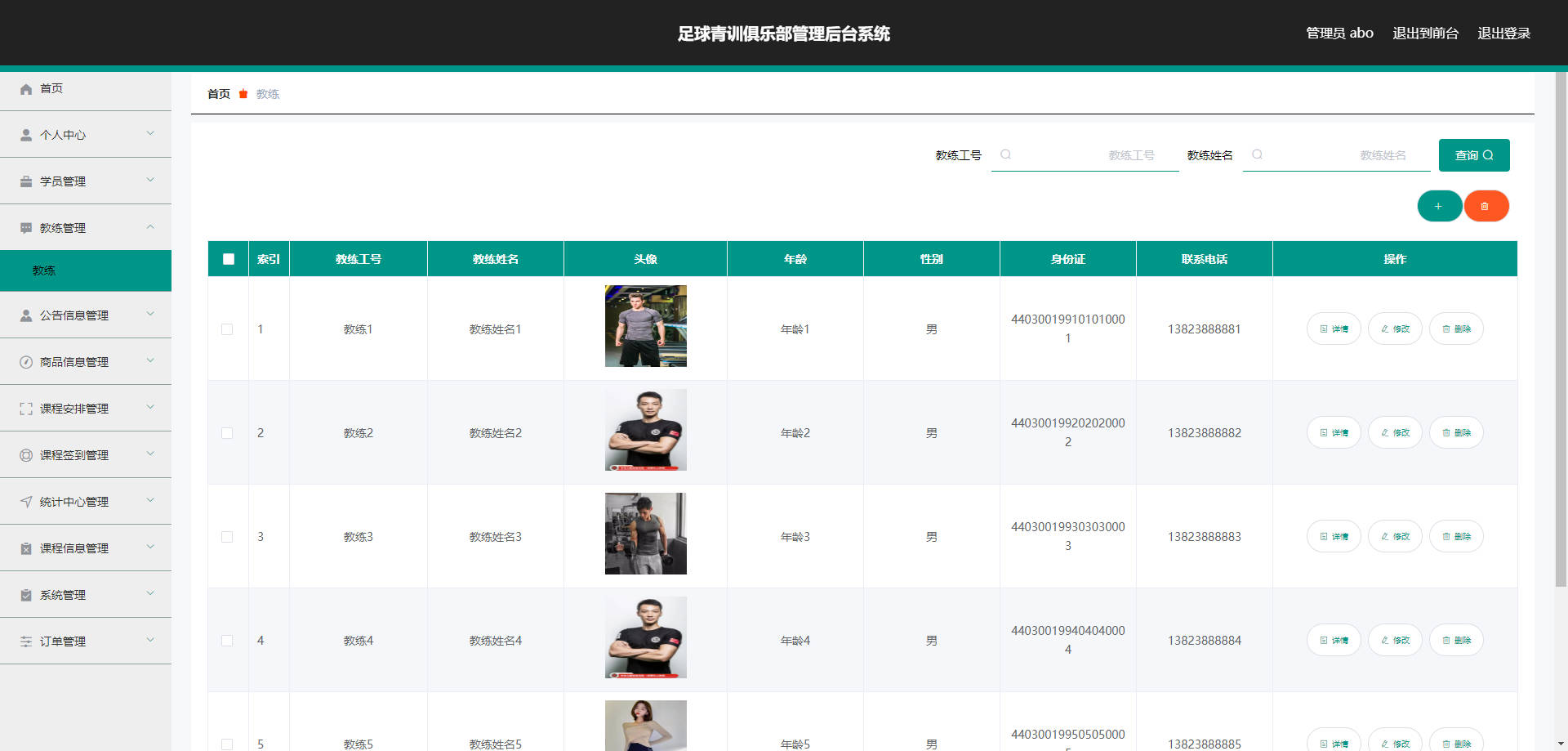Expand the 统计中心管理 chevron
The width and height of the screenshot is (1568, 751).
coord(150,500)
